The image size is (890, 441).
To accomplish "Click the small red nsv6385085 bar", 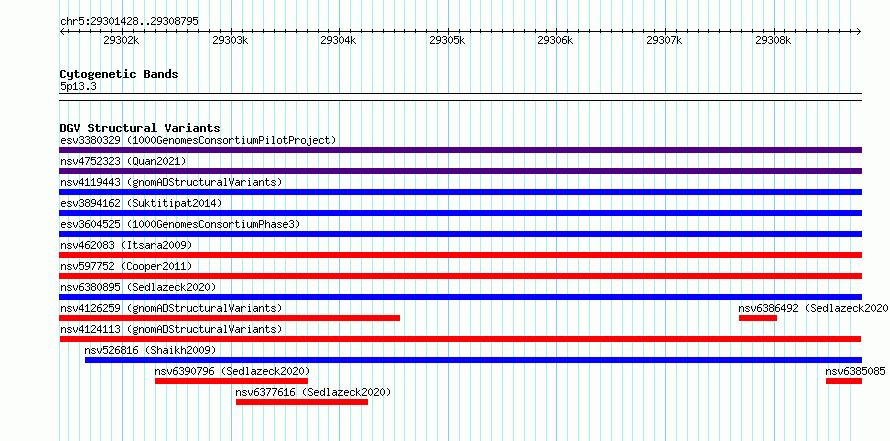I will 844,381.
